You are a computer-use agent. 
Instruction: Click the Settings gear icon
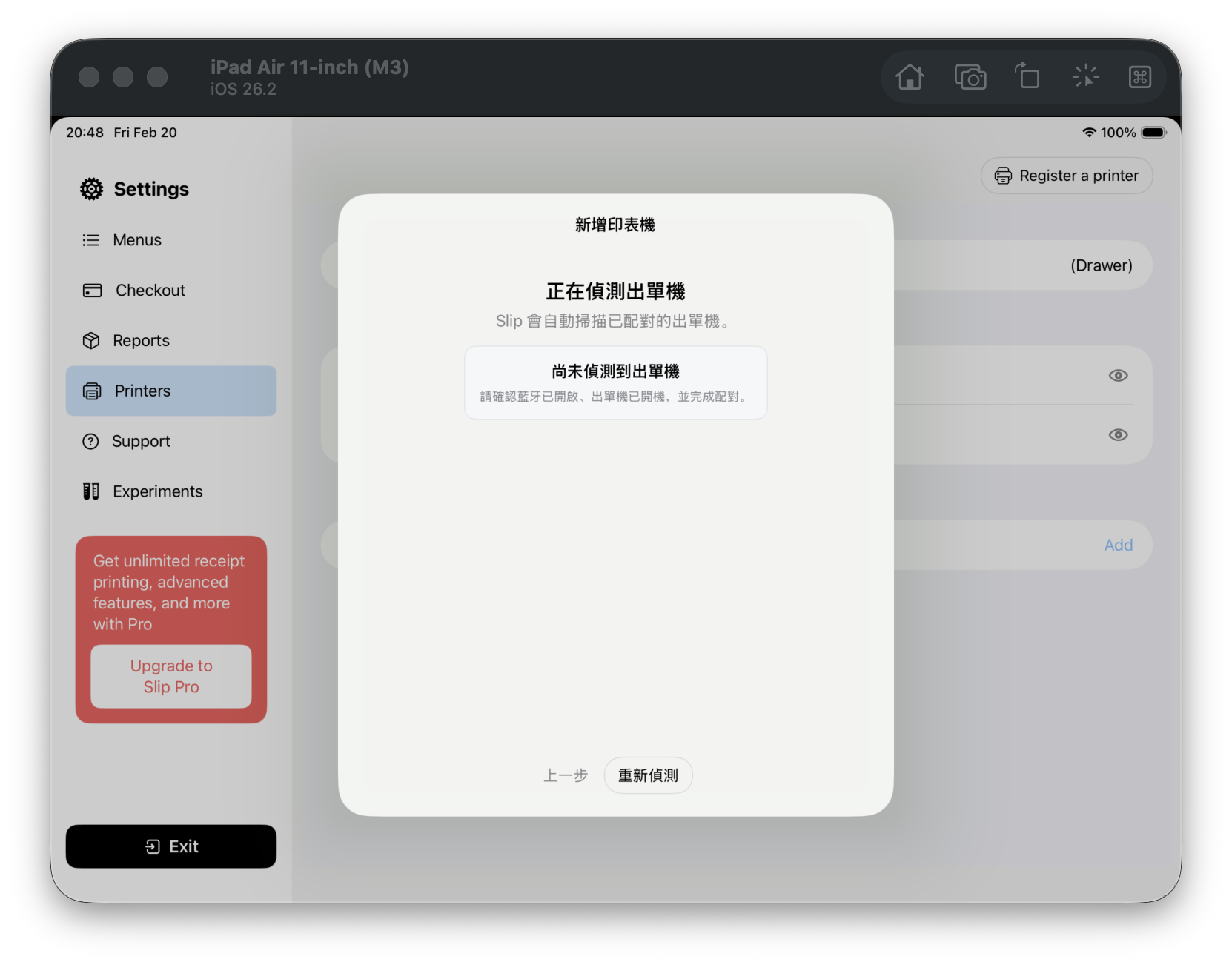pyautogui.click(x=92, y=189)
